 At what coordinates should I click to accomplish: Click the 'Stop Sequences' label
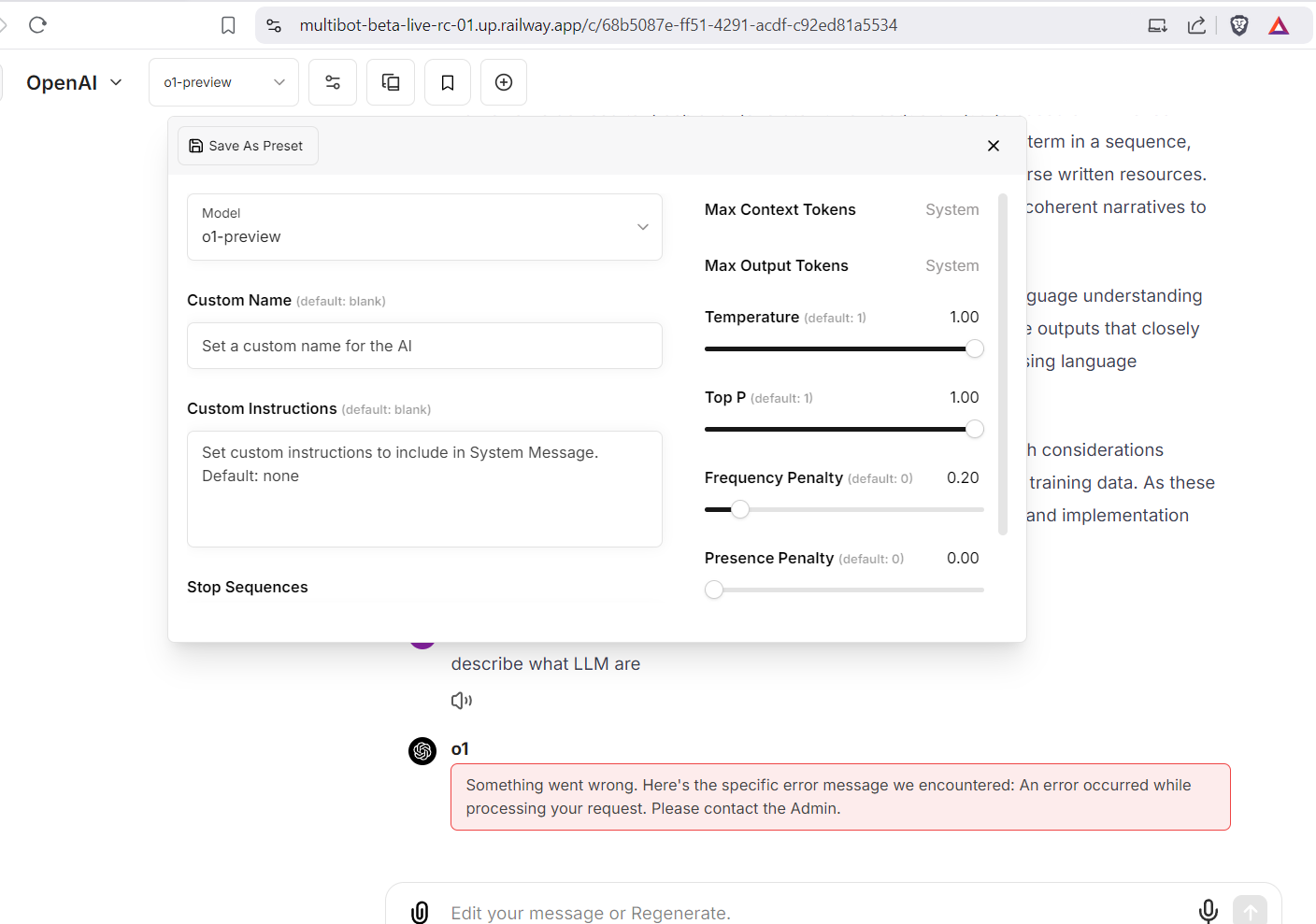tap(248, 587)
